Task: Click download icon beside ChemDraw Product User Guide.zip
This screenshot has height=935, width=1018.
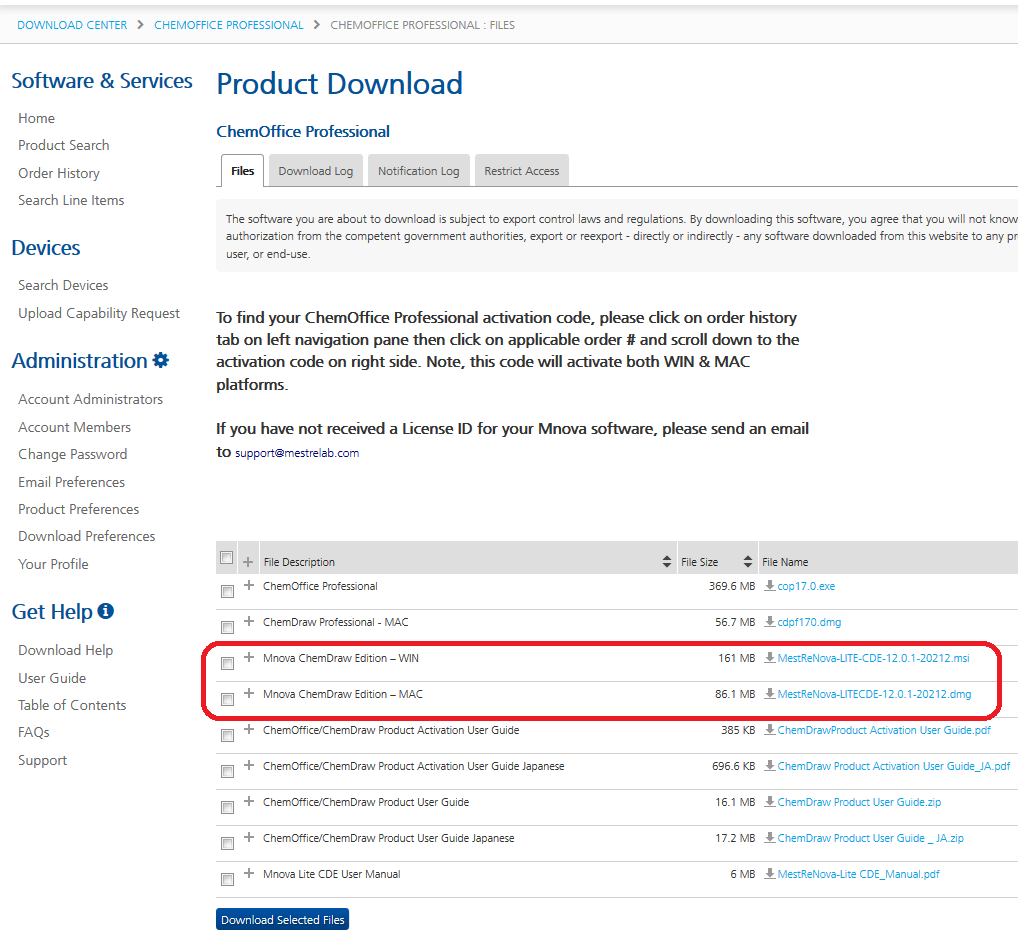Action: (769, 802)
